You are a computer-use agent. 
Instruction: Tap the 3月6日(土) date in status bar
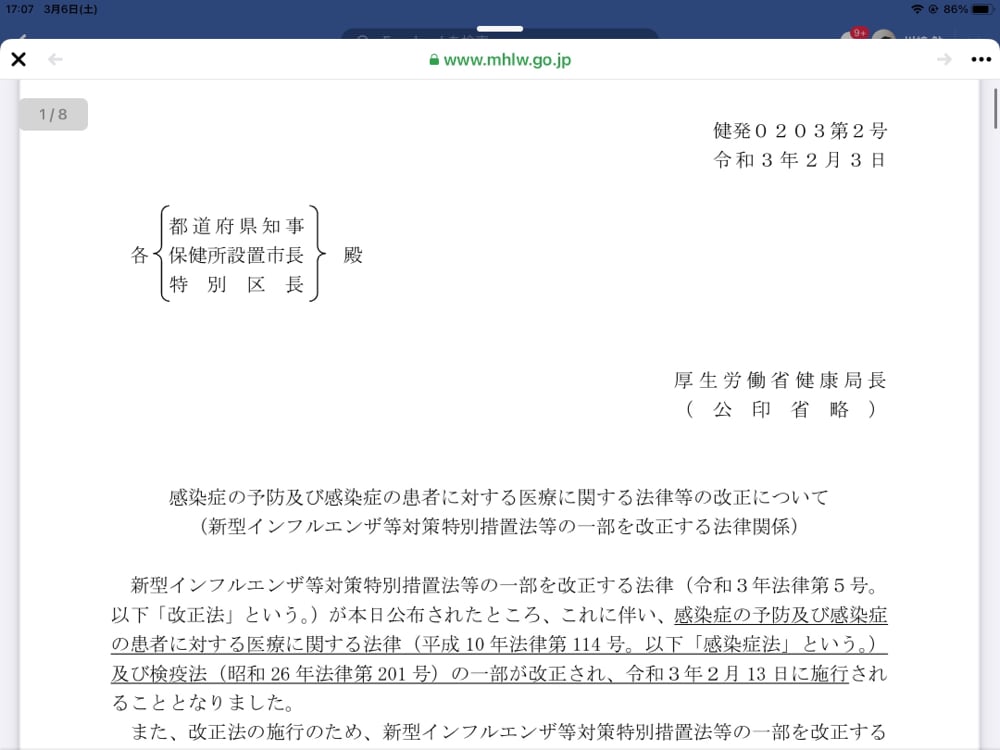click(x=70, y=9)
